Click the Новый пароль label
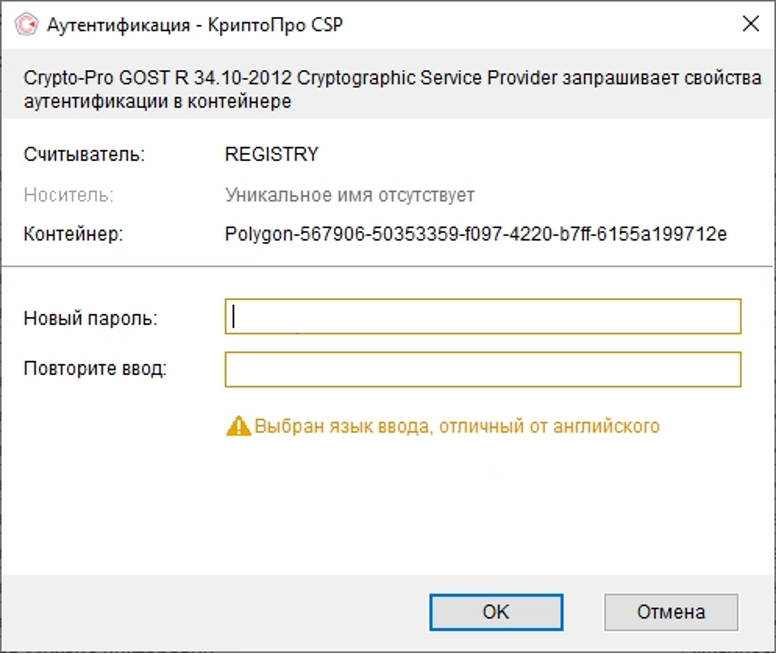This screenshot has width=777, height=654. [x=91, y=318]
